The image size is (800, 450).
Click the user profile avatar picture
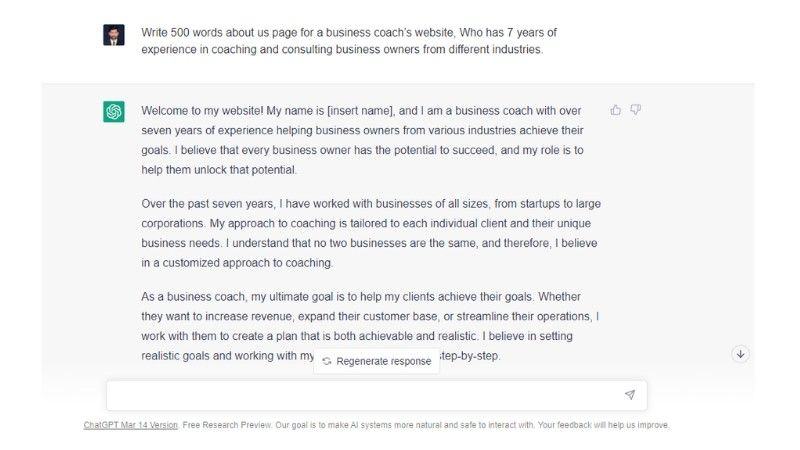pyautogui.click(x=114, y=35)
